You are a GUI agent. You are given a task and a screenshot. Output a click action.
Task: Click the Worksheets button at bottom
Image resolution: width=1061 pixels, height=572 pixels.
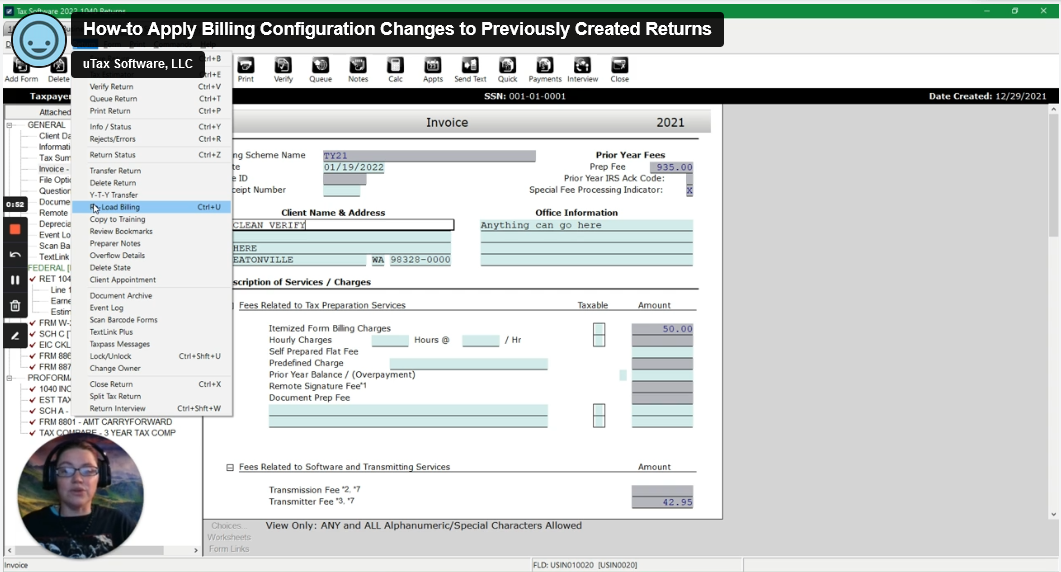(229, 537)
